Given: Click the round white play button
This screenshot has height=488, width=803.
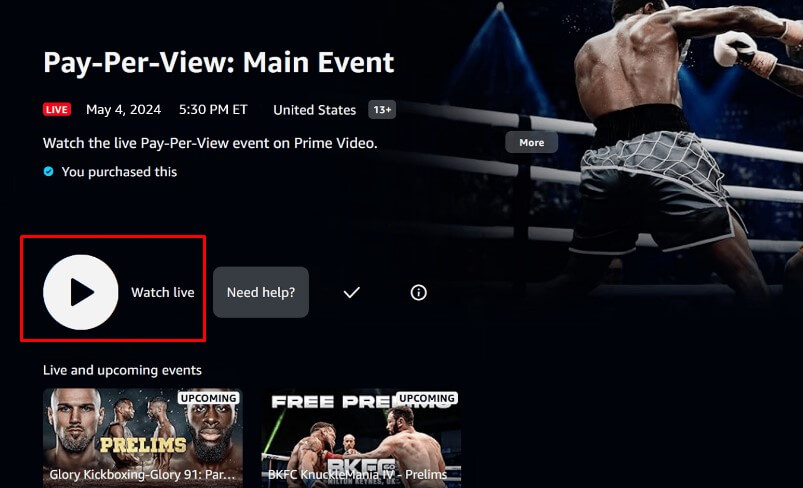Looking at the screenshot, I should (81, 292).
